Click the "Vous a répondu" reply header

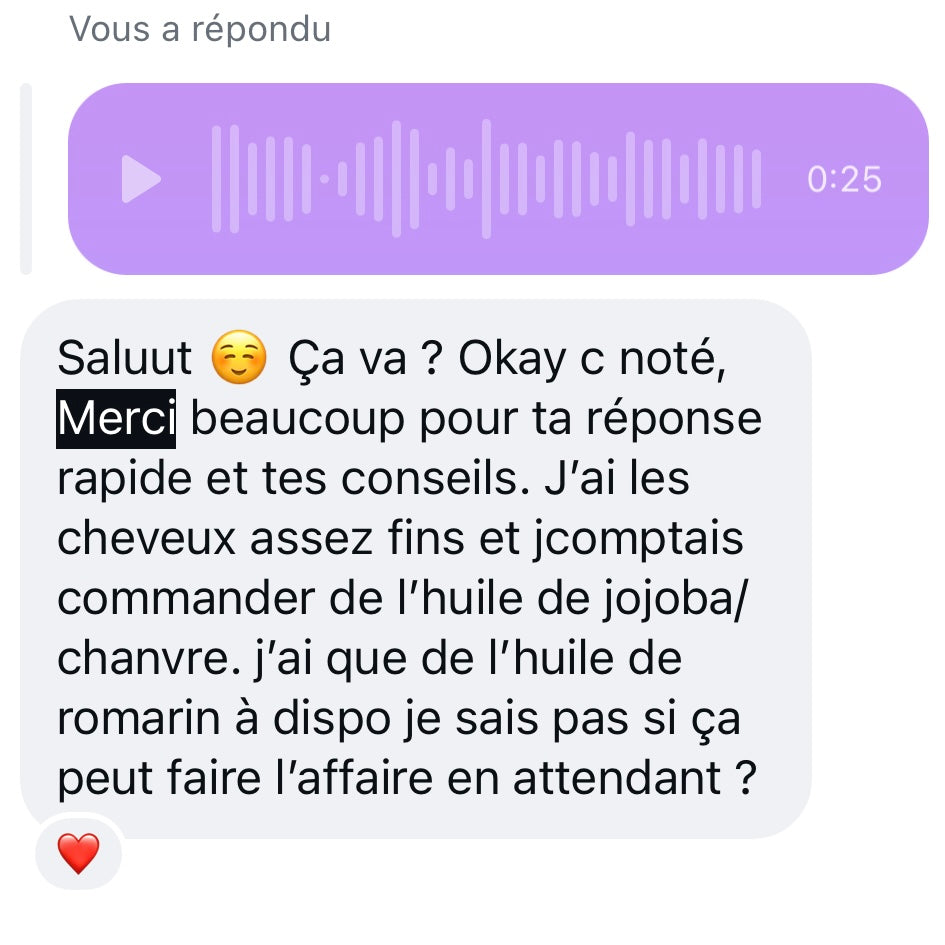point(200,29)
